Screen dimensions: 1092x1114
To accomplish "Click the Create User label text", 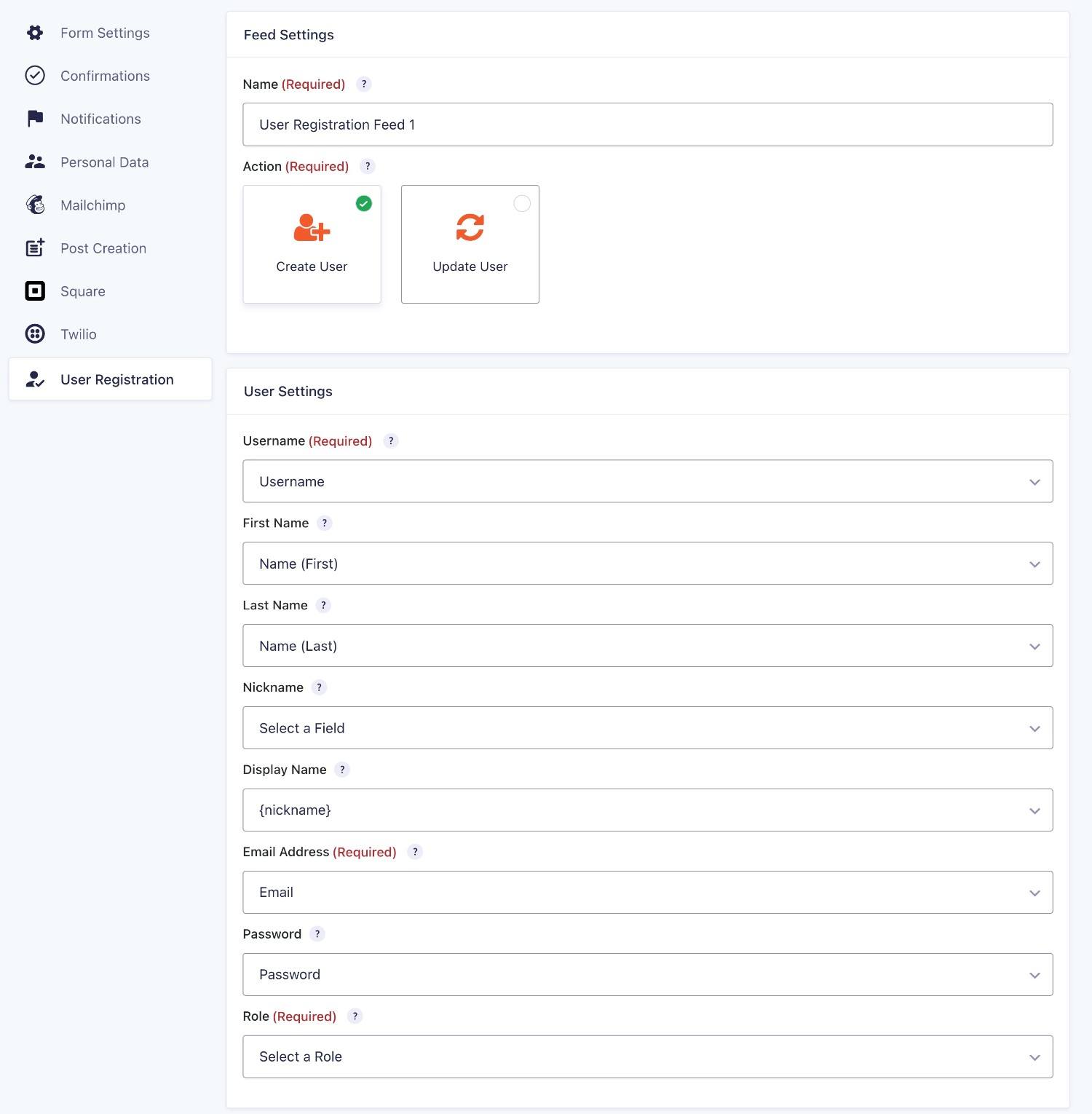I will (312, 266).
